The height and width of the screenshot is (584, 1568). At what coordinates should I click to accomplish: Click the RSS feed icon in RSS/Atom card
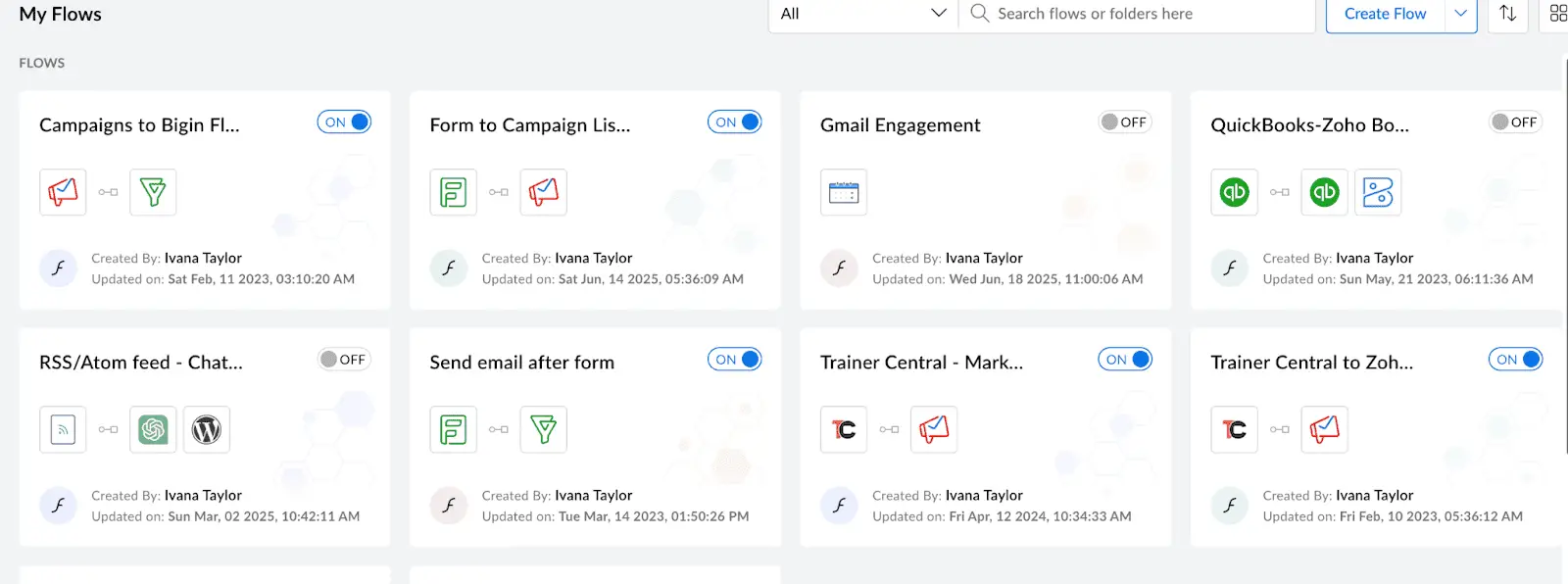63,429
